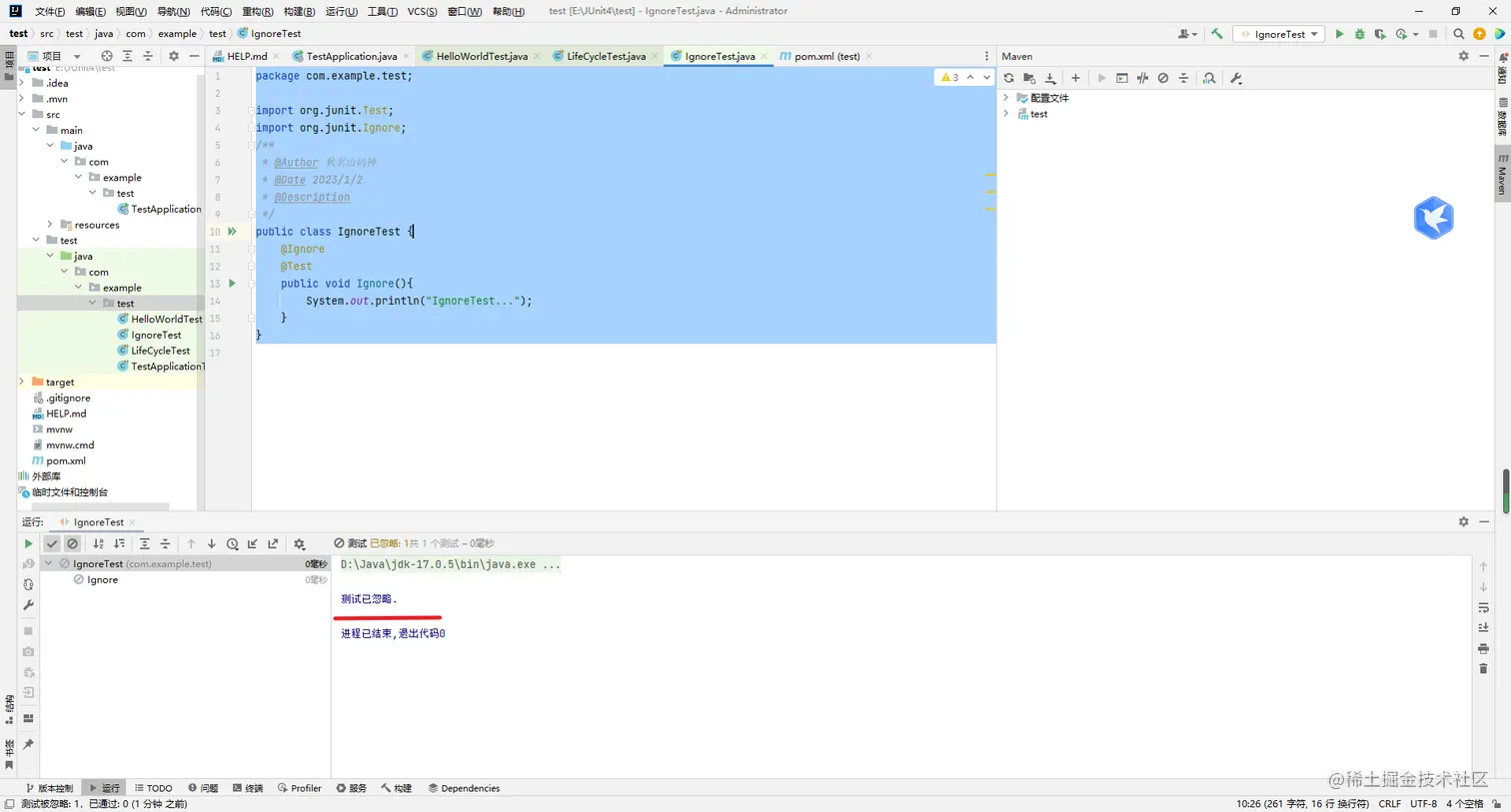1511x812 pixels.
Task: Collapse all in Maven toolbar
Action: [1184, 78]
